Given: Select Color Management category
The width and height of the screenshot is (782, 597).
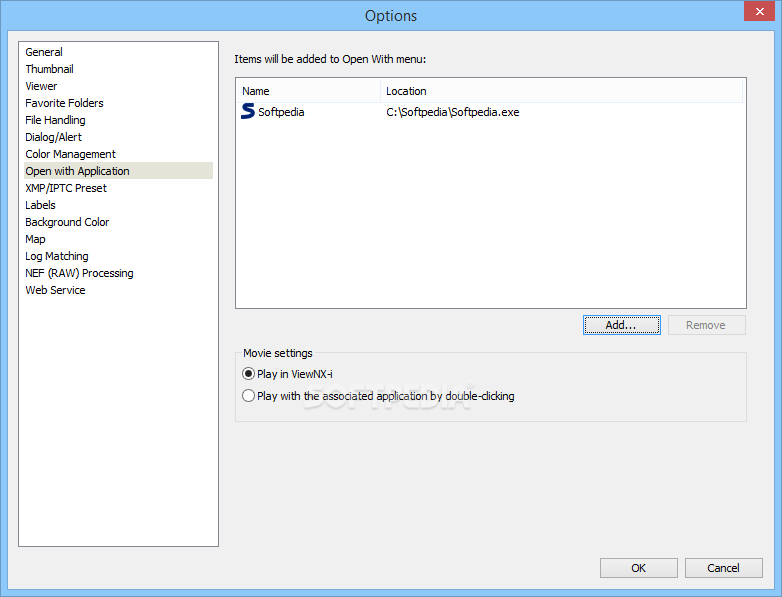Looking at the screenshot, I should coord(70,154).
